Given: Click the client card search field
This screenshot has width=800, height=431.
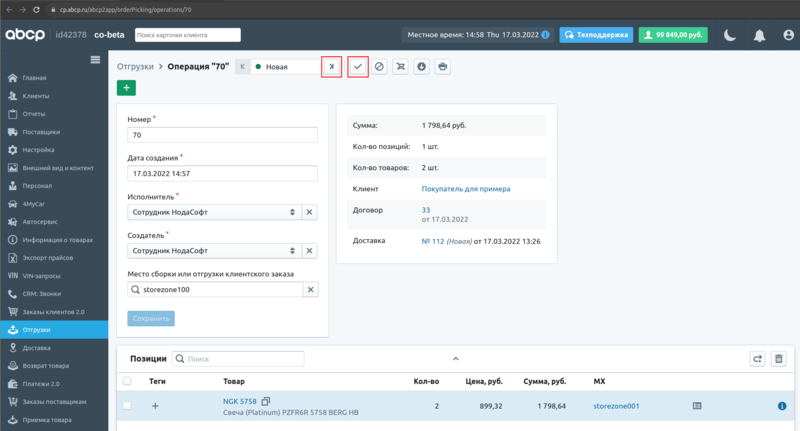Looking at the screenshot, I should click(188, 35).
